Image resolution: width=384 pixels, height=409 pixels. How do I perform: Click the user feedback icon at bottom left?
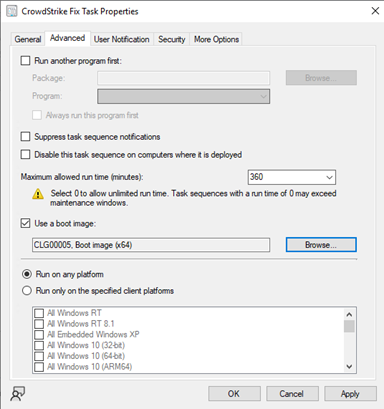18,394
